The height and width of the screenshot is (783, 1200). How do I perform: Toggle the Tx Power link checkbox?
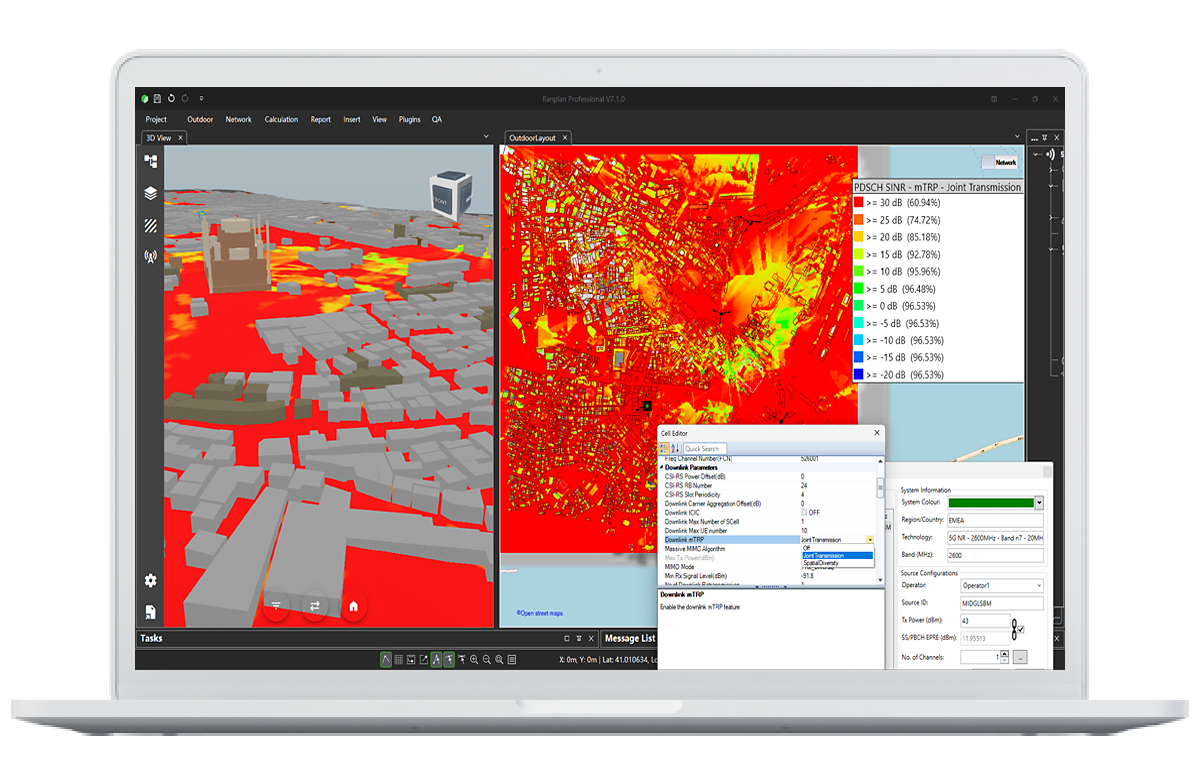pos(1020,629)
